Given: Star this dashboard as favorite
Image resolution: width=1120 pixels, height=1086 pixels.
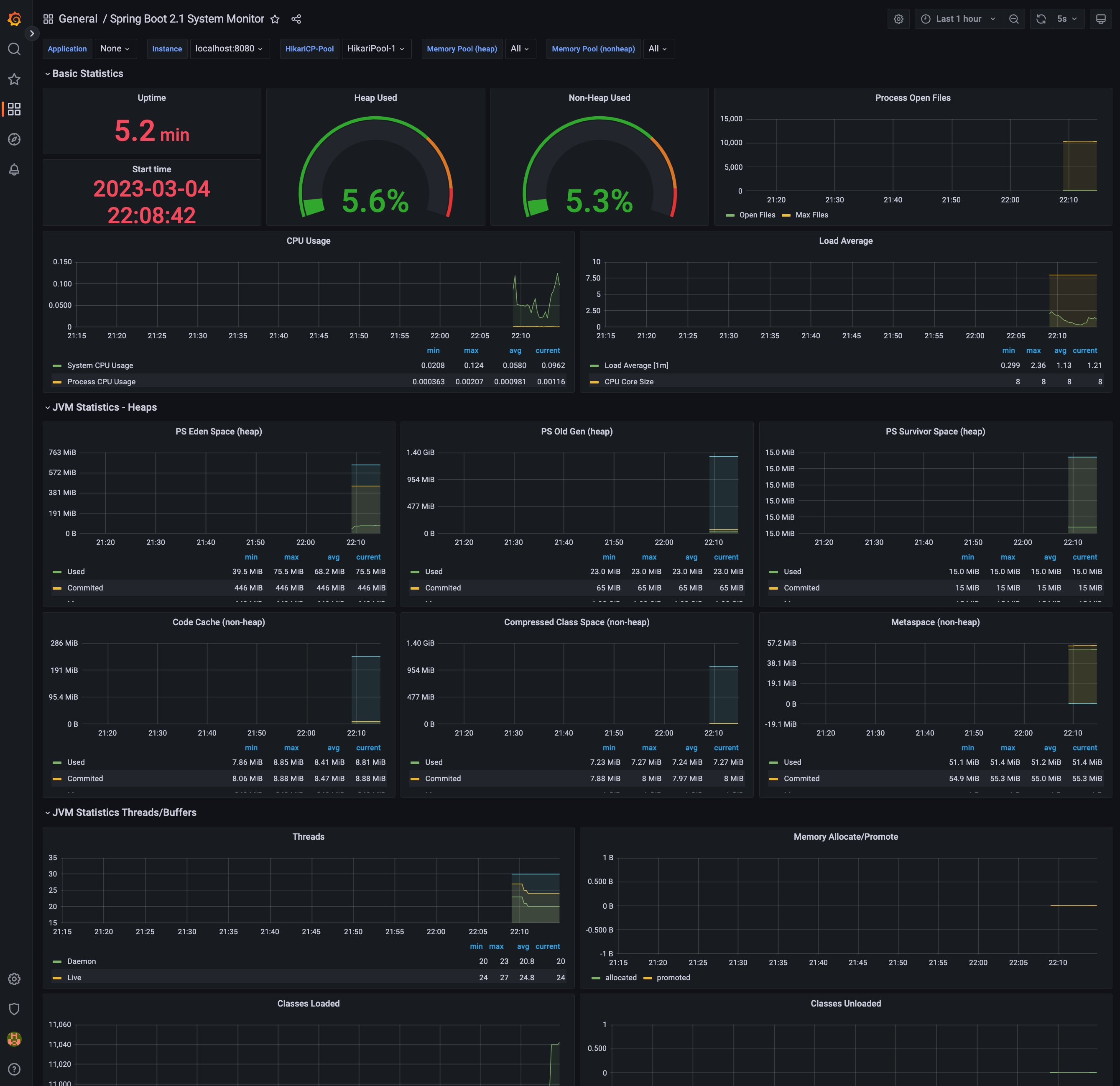Looking at the screenshot, I should 275,19.
